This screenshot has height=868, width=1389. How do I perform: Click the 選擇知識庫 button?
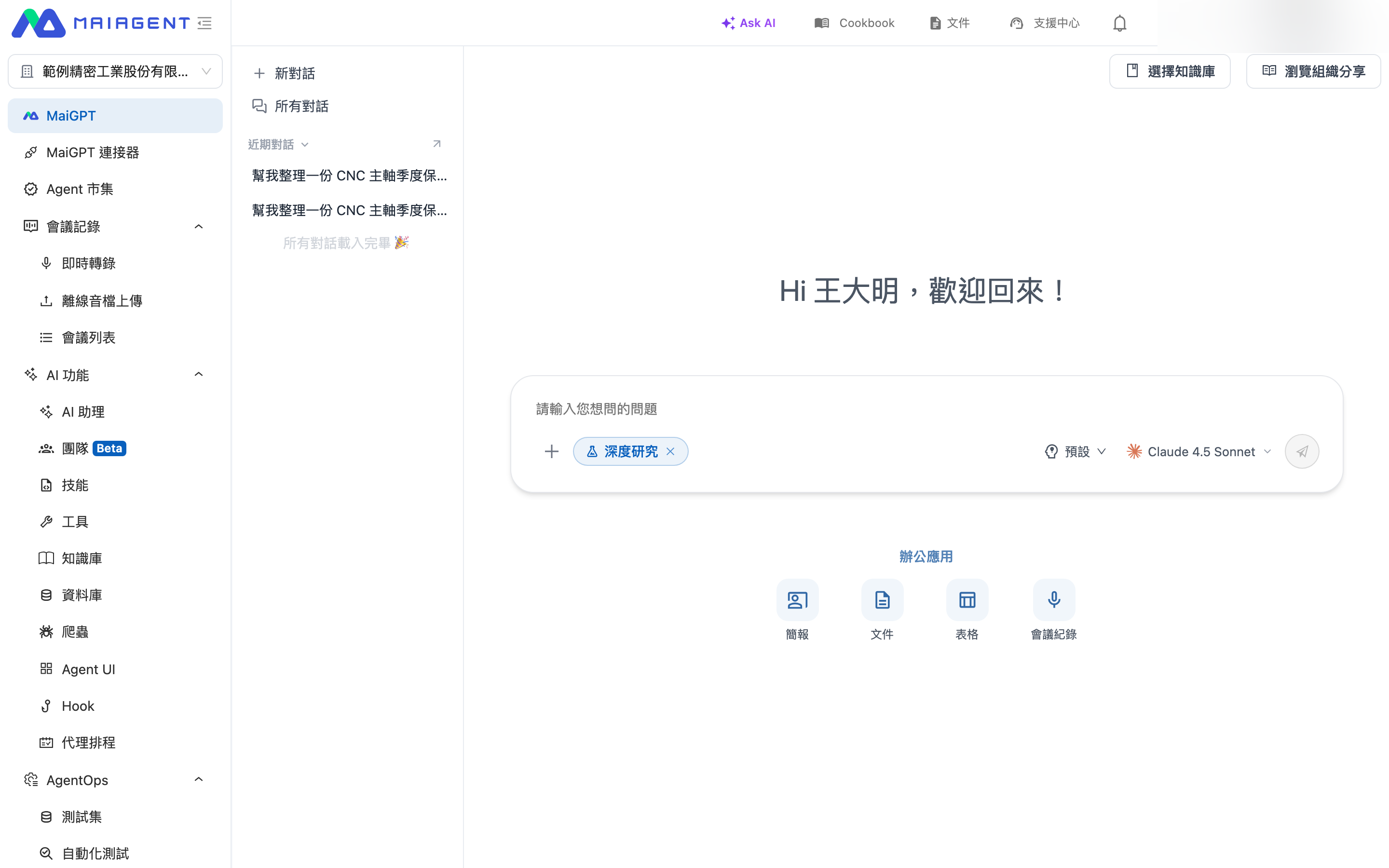(x=1169, y=71)
